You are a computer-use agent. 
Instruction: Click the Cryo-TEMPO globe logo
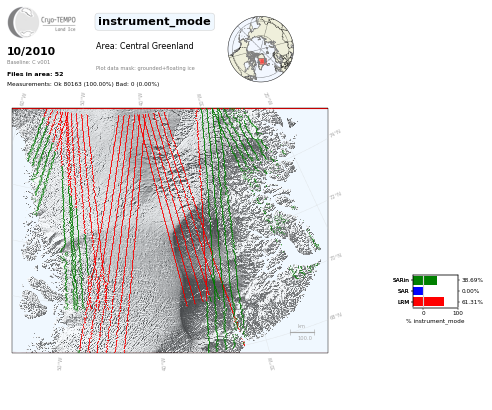coord(23,22)
